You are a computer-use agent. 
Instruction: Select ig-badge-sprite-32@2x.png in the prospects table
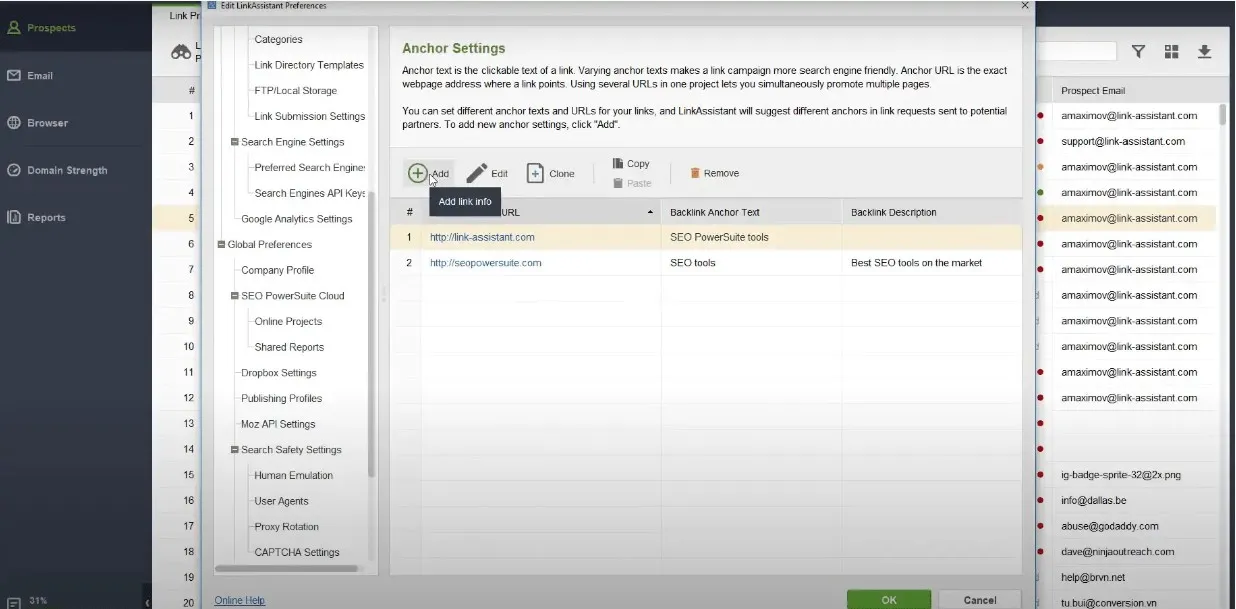coord(1121,476)
